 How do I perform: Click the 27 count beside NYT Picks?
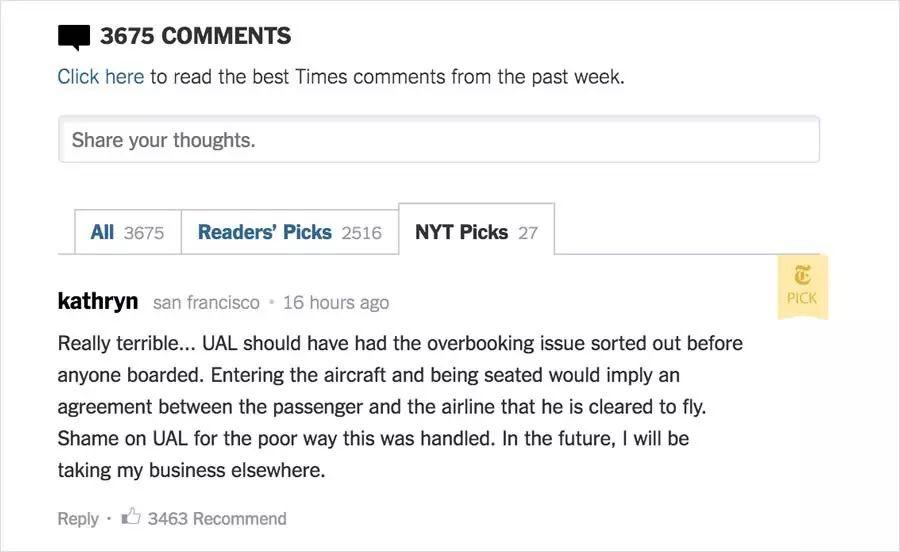tap(528, 233)
